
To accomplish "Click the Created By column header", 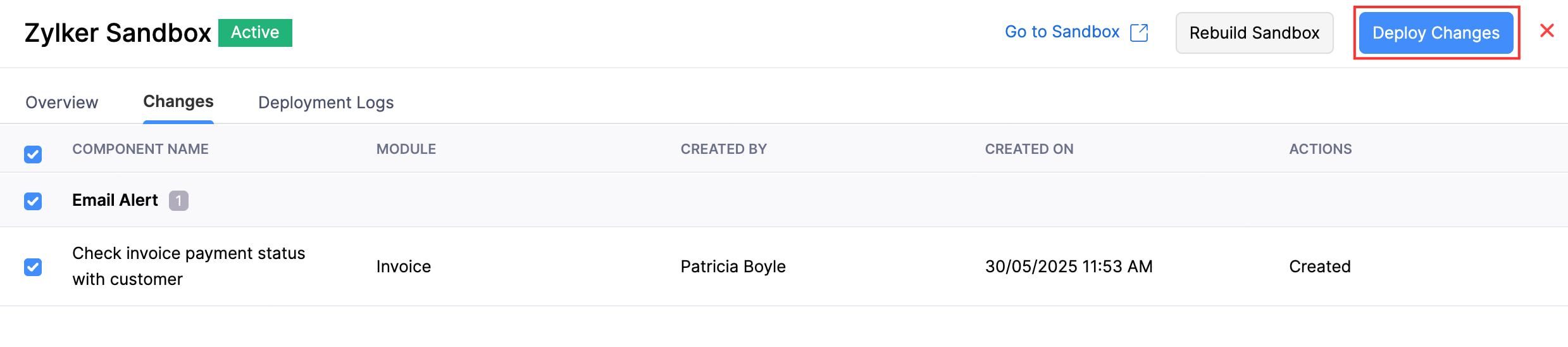I will point(723,149).
